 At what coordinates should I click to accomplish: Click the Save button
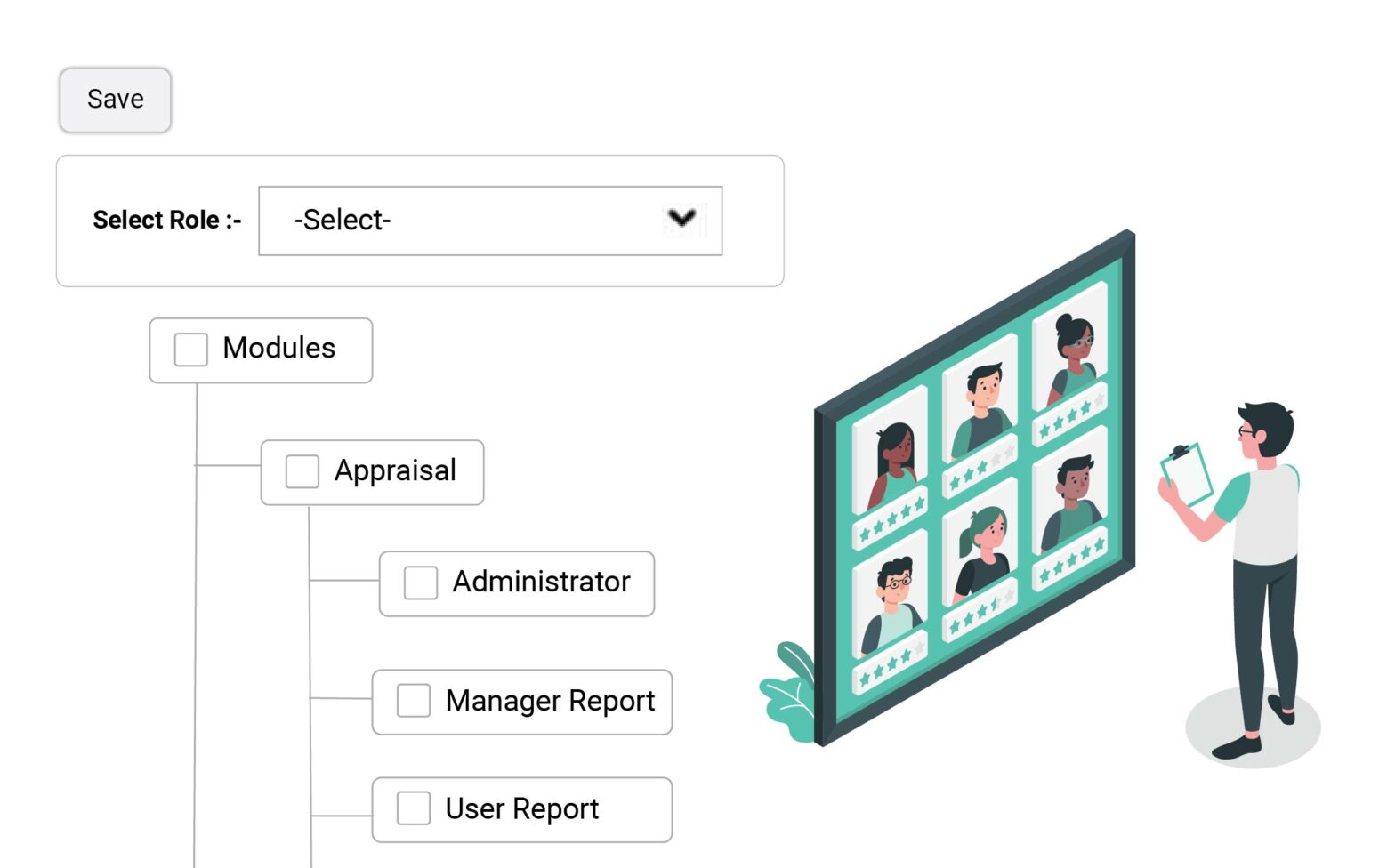pos(114,100)
